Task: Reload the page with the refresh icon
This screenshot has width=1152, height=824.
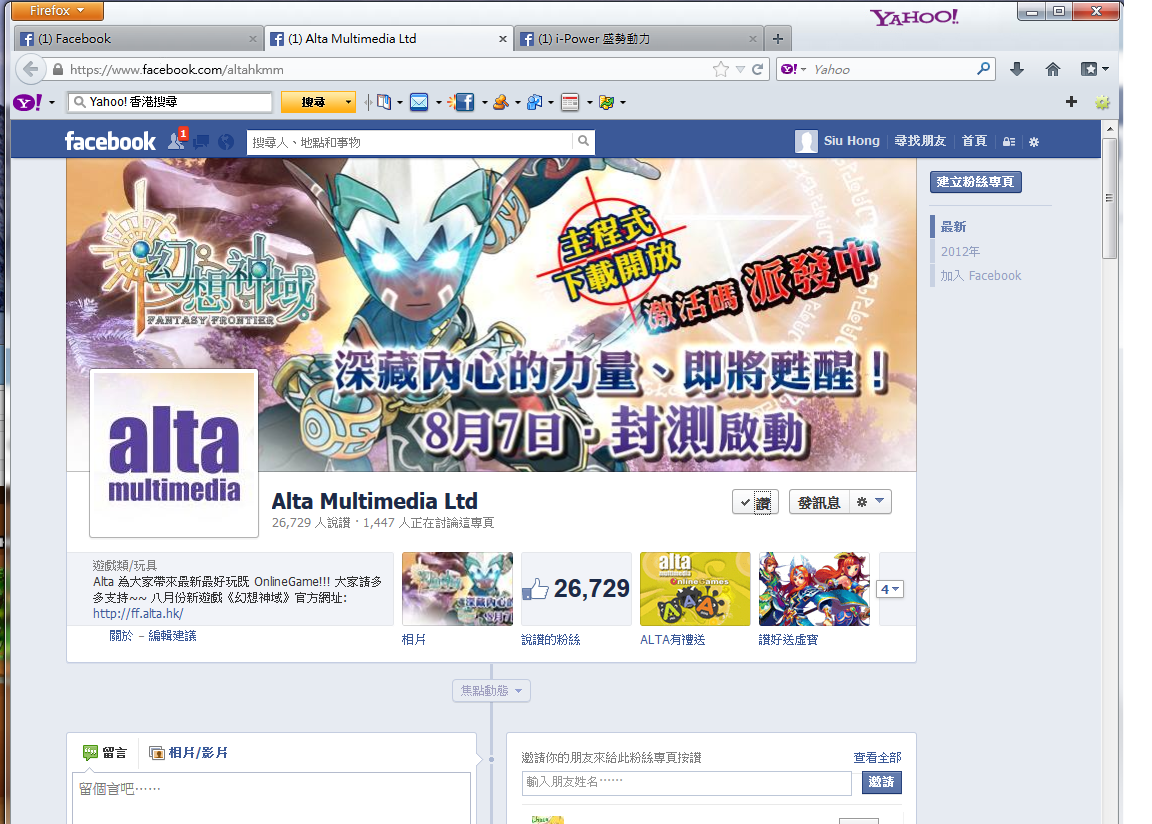Action: pos(757,69)
